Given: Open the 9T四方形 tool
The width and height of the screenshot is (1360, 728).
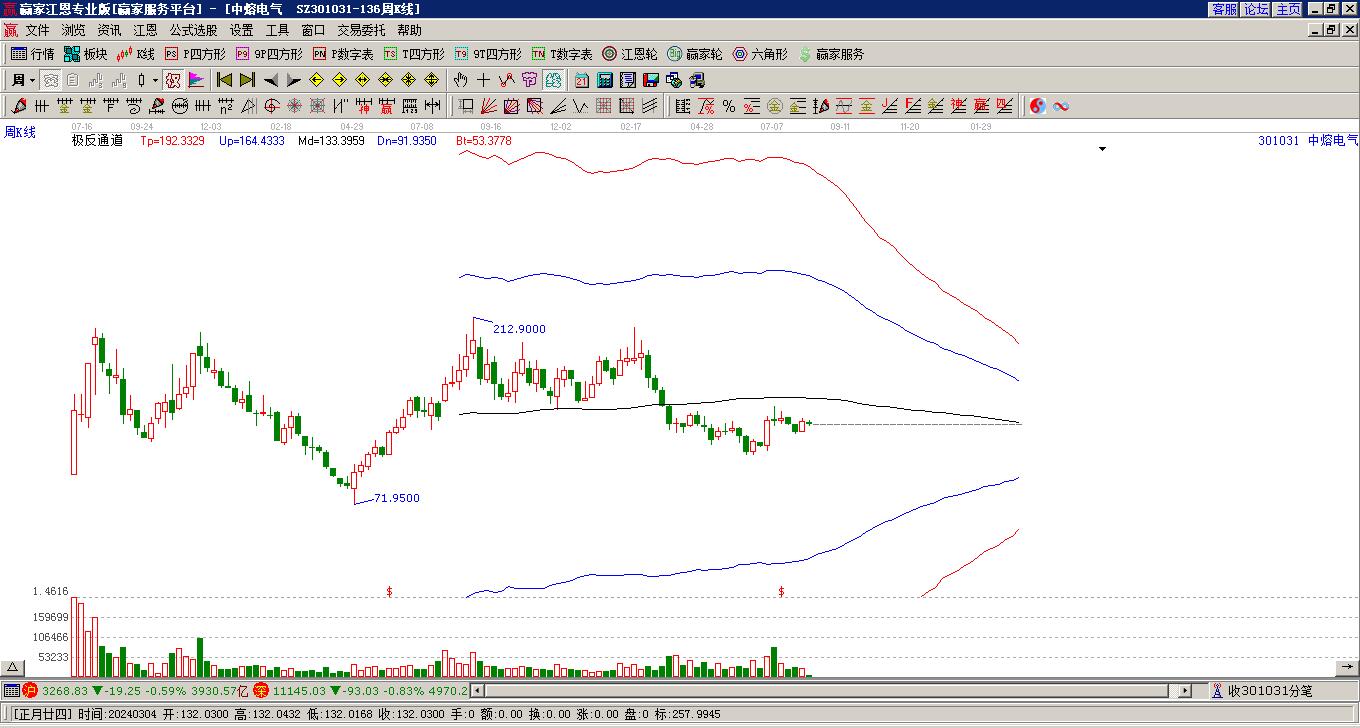Looking at the screenshot, I should click(488, 54).
